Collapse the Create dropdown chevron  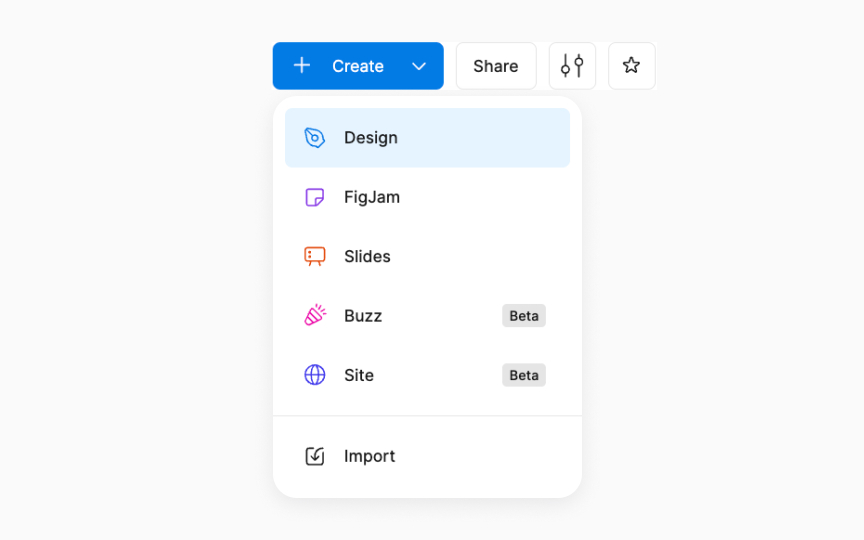pyautogui.click(x=419, y=67)
